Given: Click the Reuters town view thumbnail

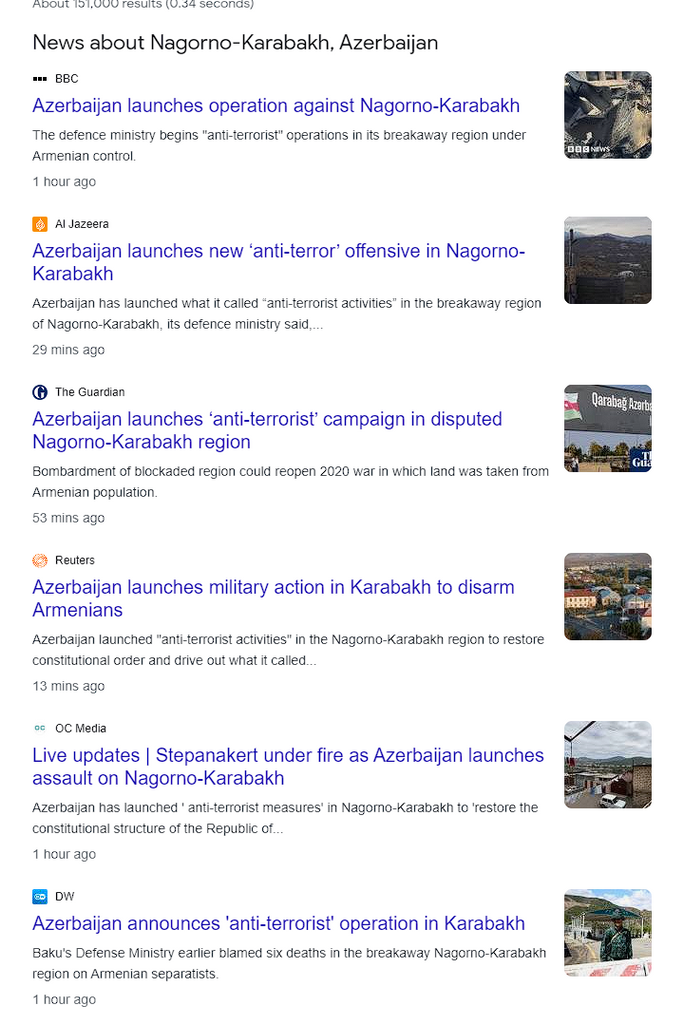Looking at the screenshot, I should [607, 596].
